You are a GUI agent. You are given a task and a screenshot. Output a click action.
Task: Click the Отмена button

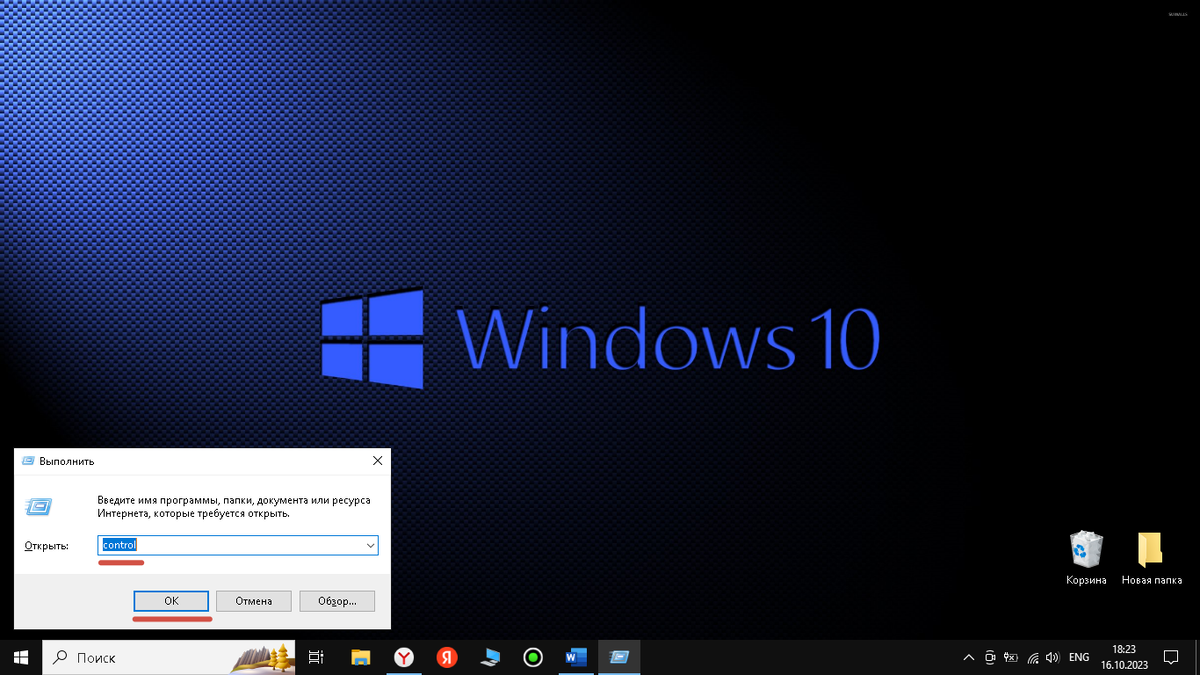pyautogui.click(x=254, y=601)
